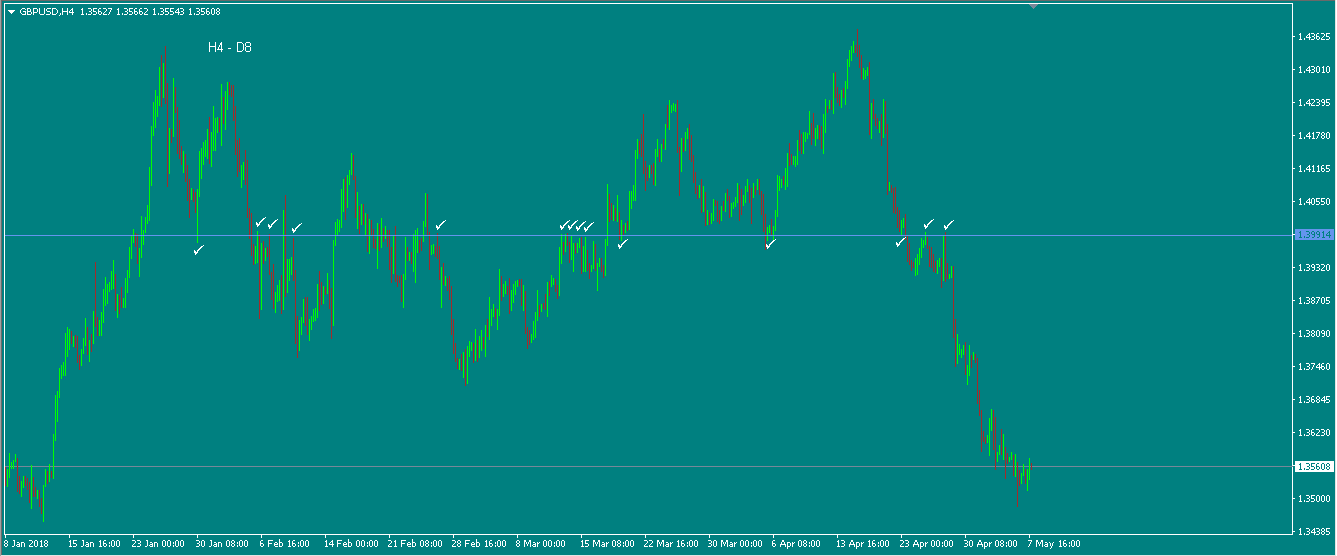Click the 1.43010 price axis value
Image resolution: width=1337 pixels, height=556 pixels.
click(1312, 70)
